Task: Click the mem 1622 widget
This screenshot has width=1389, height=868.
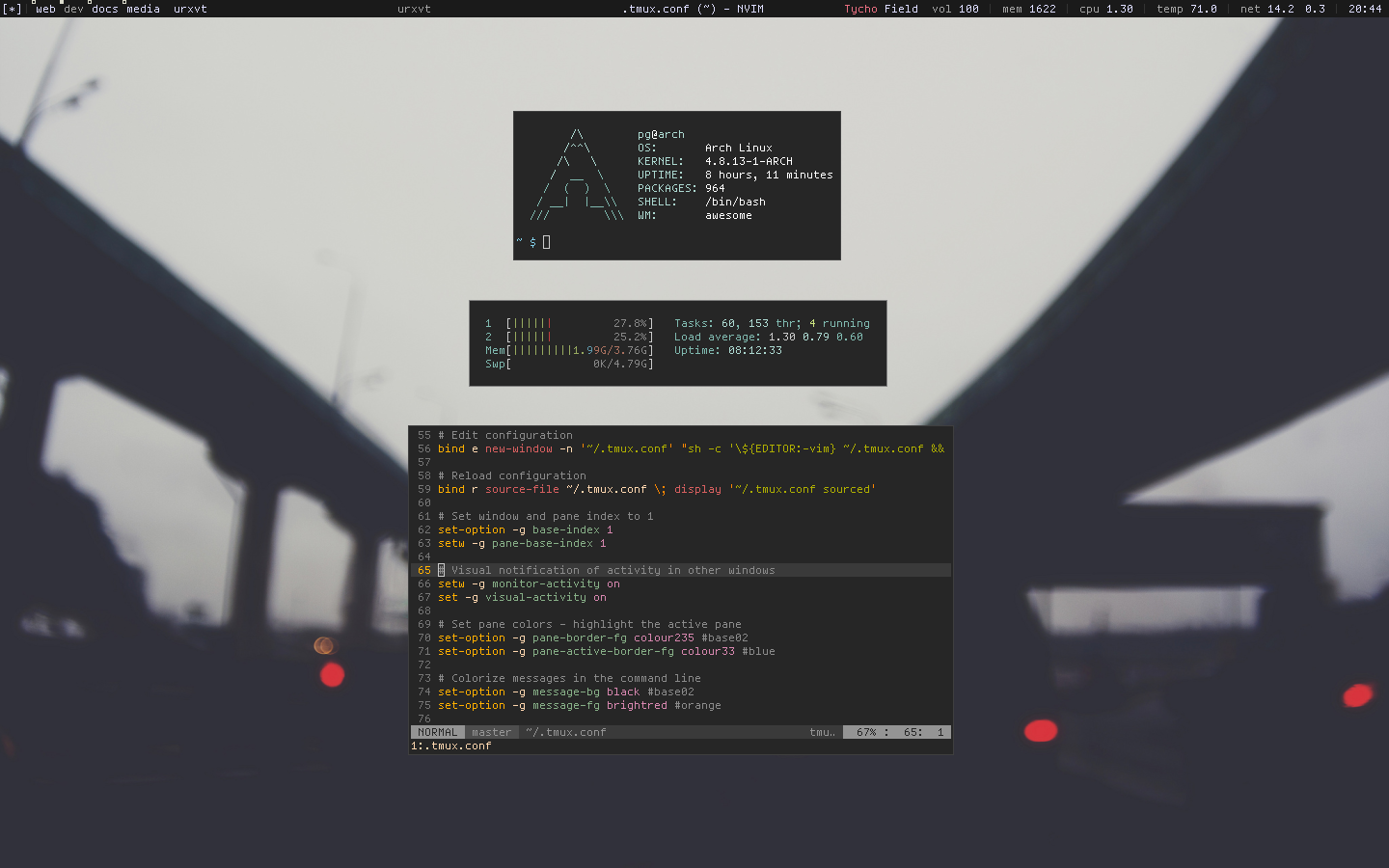Action: [1028, 9]
